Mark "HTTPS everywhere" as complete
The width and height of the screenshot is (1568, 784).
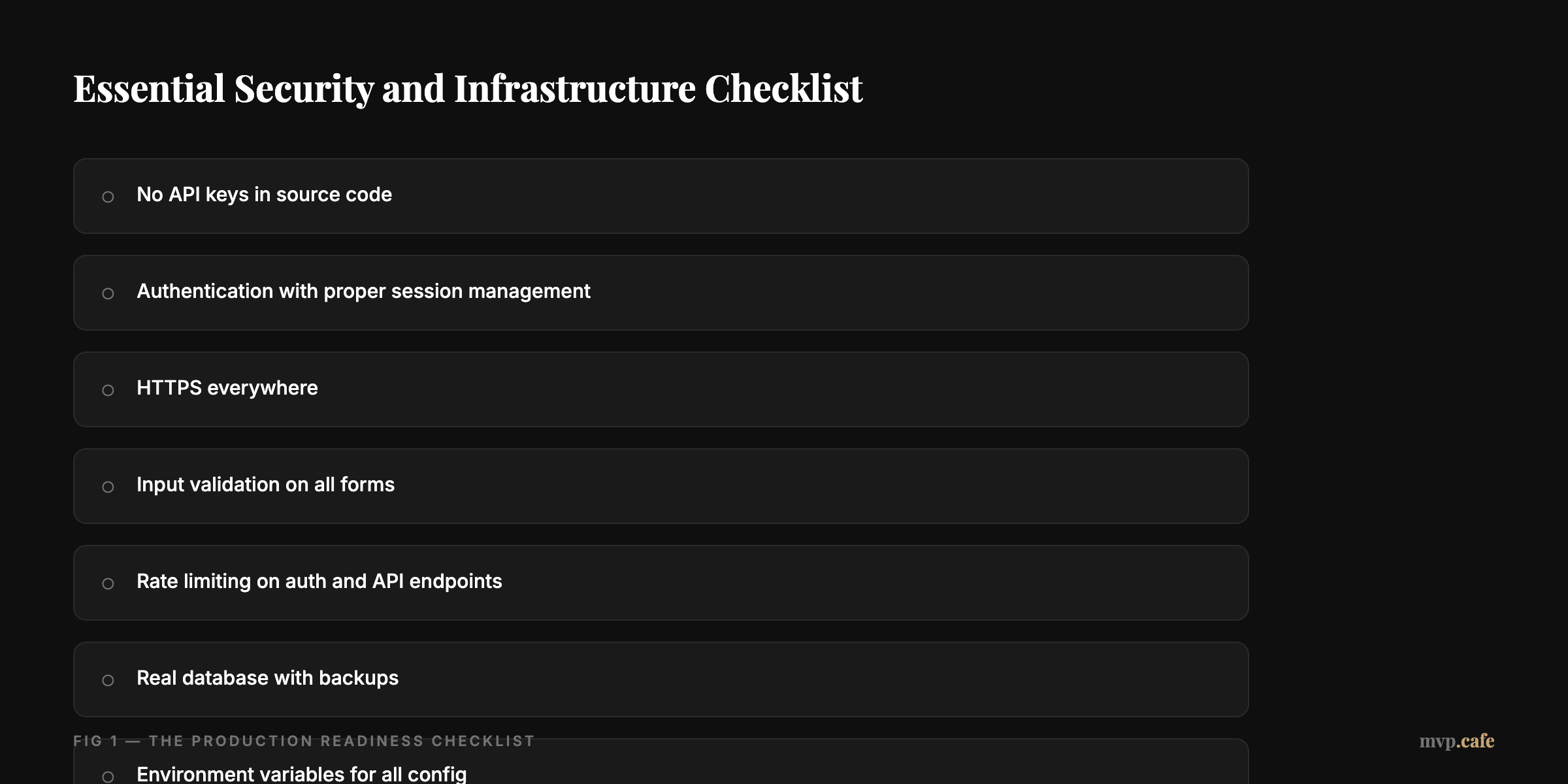click(x=108, y=389)
